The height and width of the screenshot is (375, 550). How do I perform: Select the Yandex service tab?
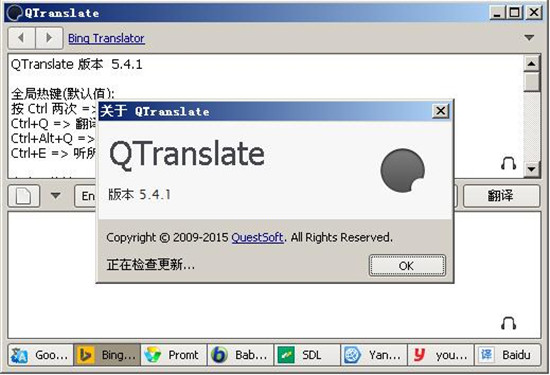(x=374, y=355)
